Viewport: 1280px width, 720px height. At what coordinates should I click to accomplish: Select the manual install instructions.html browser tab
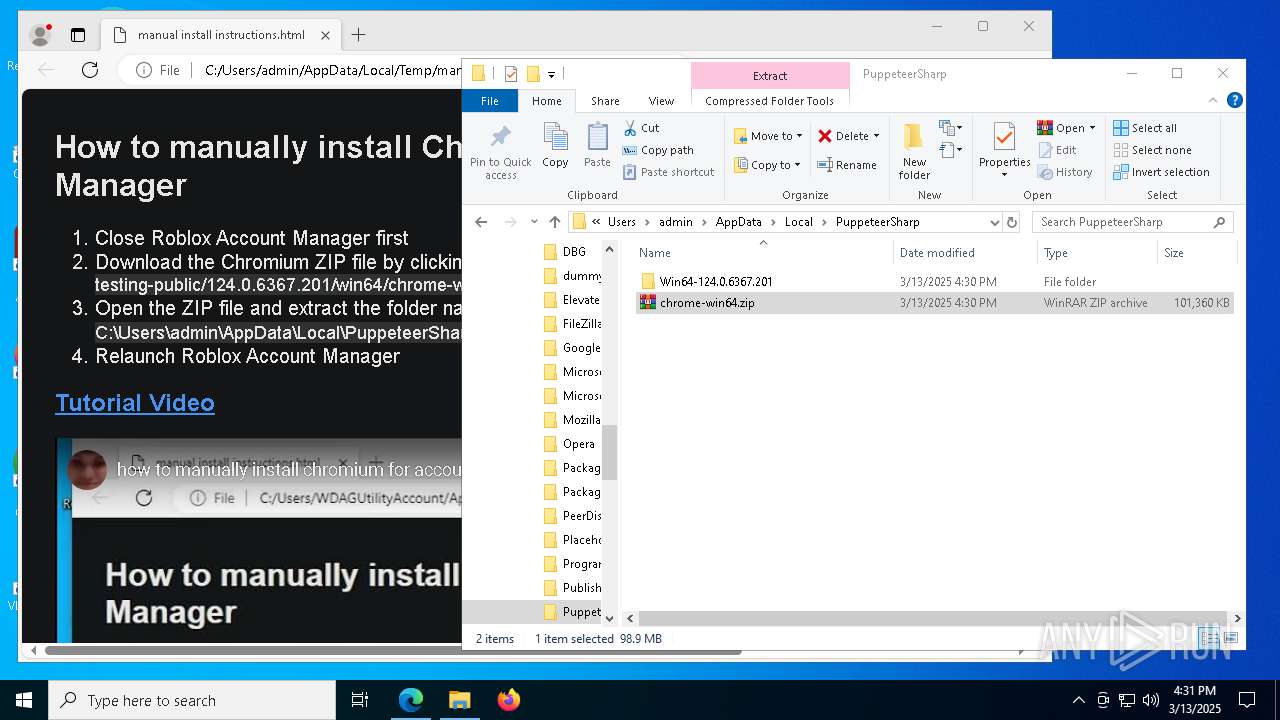223,35
